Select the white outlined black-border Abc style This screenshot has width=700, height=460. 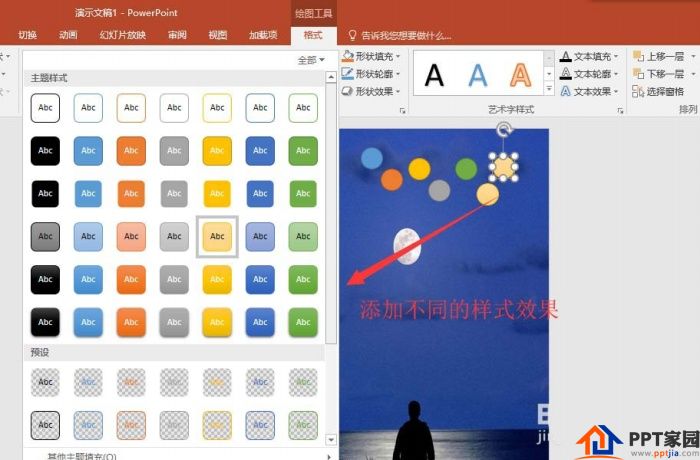click(x=45, y=108)
